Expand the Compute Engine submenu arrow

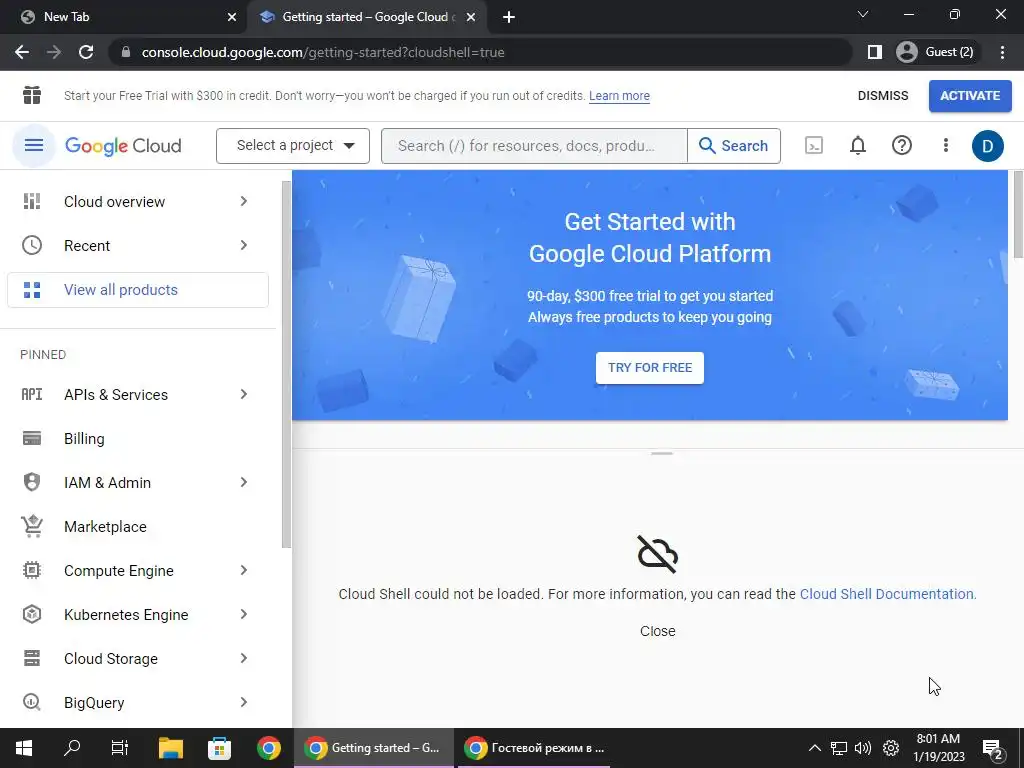click(244, 570)
